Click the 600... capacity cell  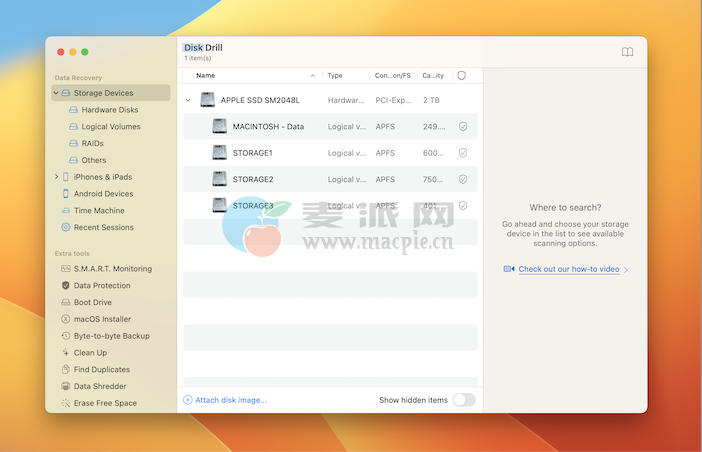(x=433, y=153)
